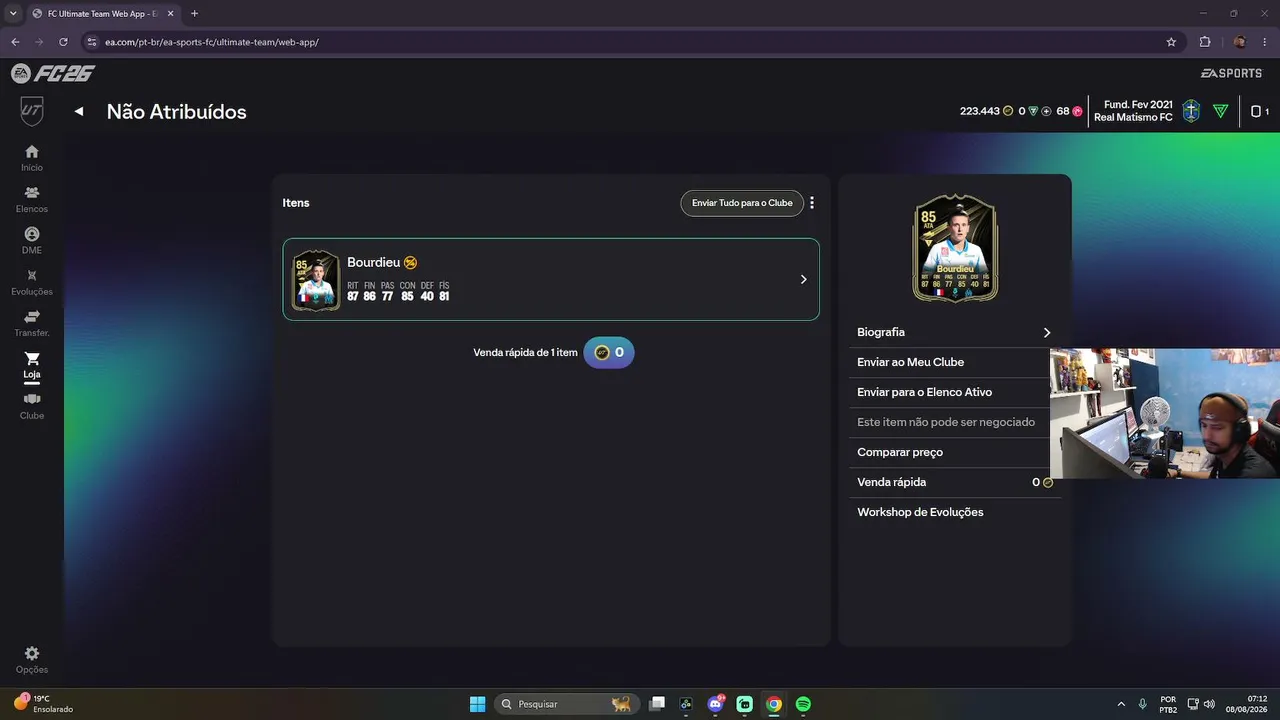Click the pink icon next to 68
The height and width of the screenshot is (720, 1280).
click(x=1077, y=111)
